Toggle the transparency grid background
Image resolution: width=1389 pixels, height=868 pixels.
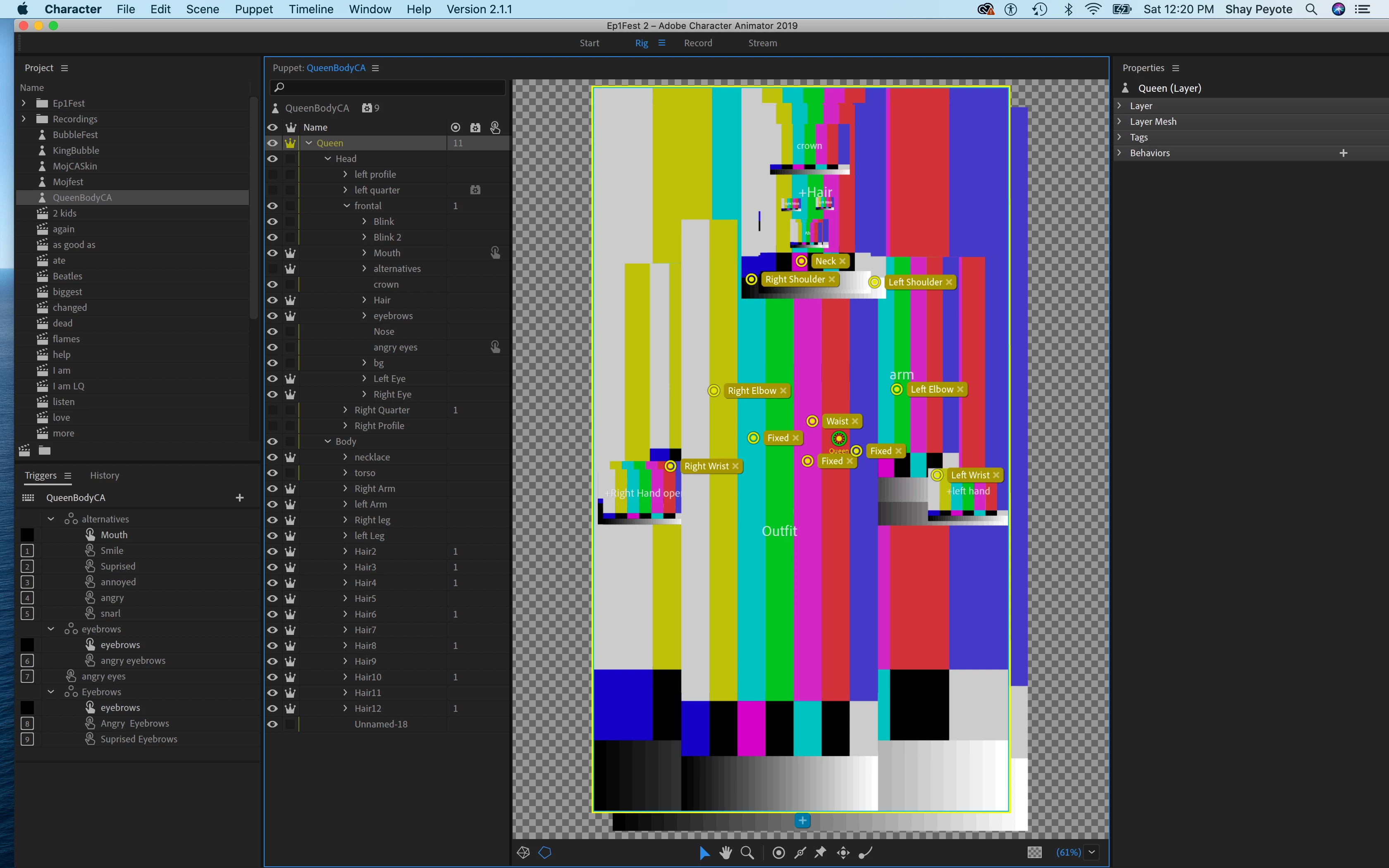(1034, 852)
